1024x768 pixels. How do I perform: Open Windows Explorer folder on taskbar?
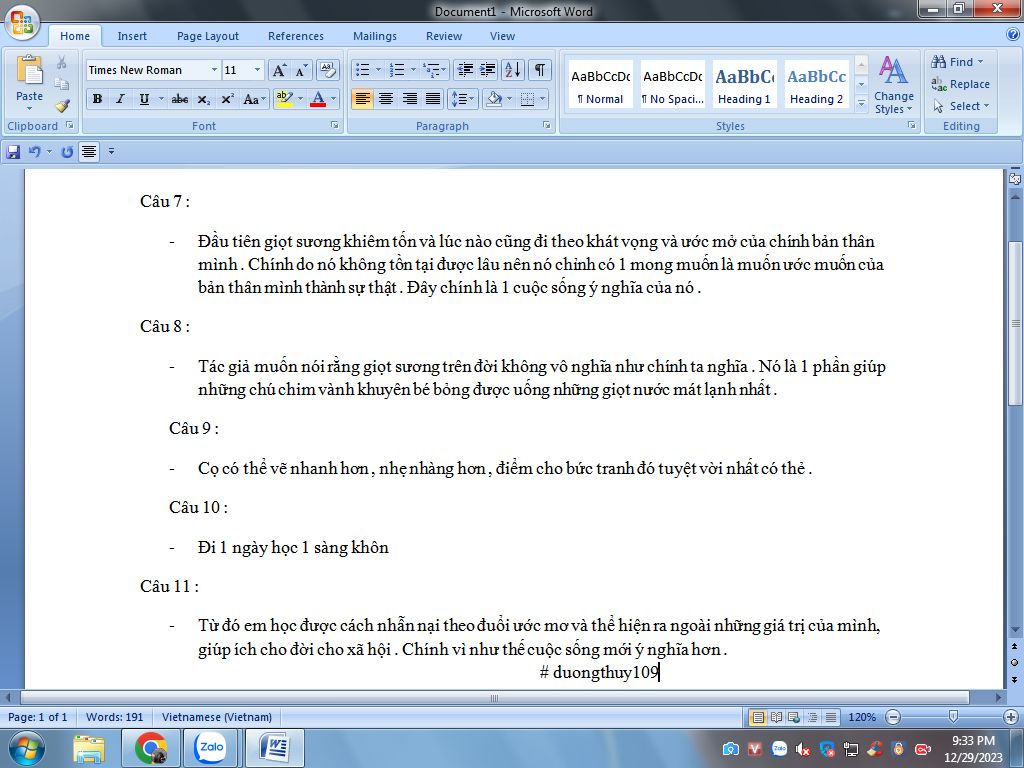89,748
